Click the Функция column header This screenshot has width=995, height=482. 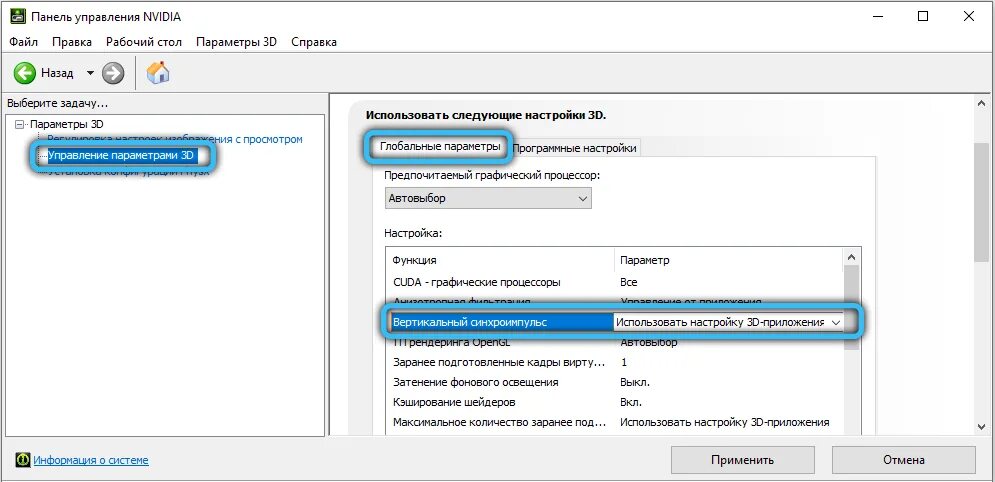click(x=500, y=260)
